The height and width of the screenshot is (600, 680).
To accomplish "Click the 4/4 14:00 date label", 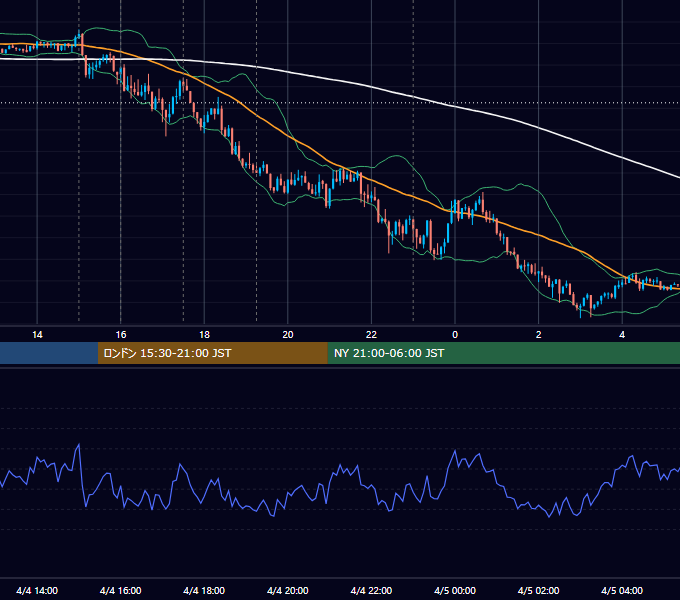I will [37, 590].
